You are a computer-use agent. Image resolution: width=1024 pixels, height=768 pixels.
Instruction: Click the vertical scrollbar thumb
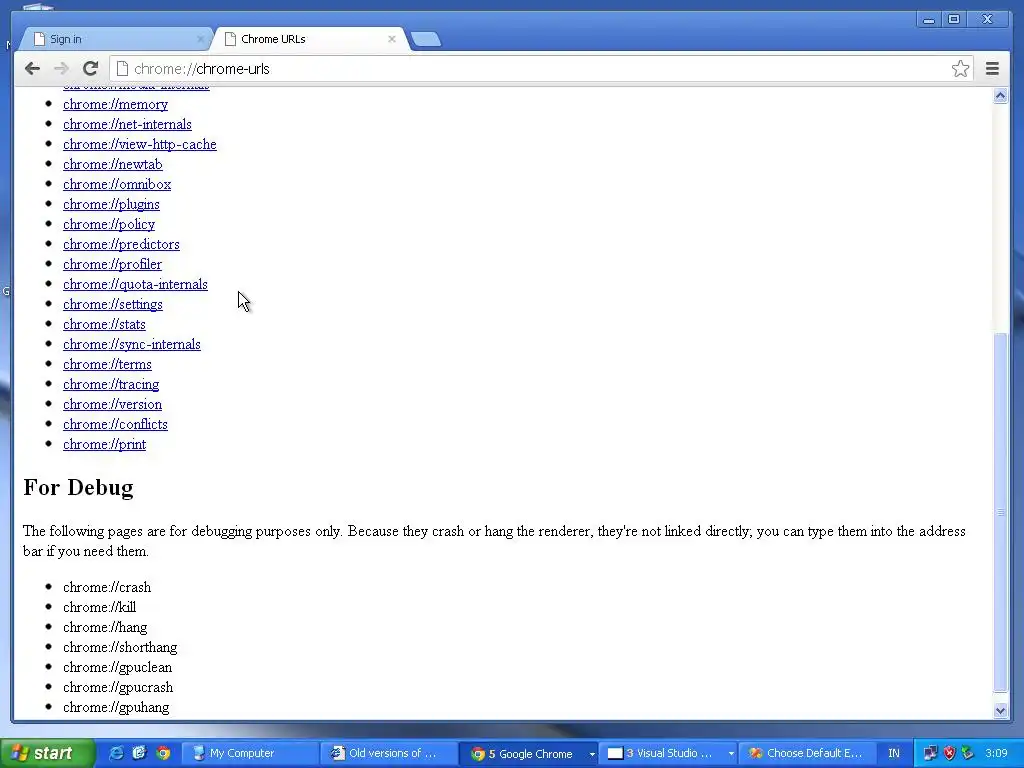(x=1000, y=513)
